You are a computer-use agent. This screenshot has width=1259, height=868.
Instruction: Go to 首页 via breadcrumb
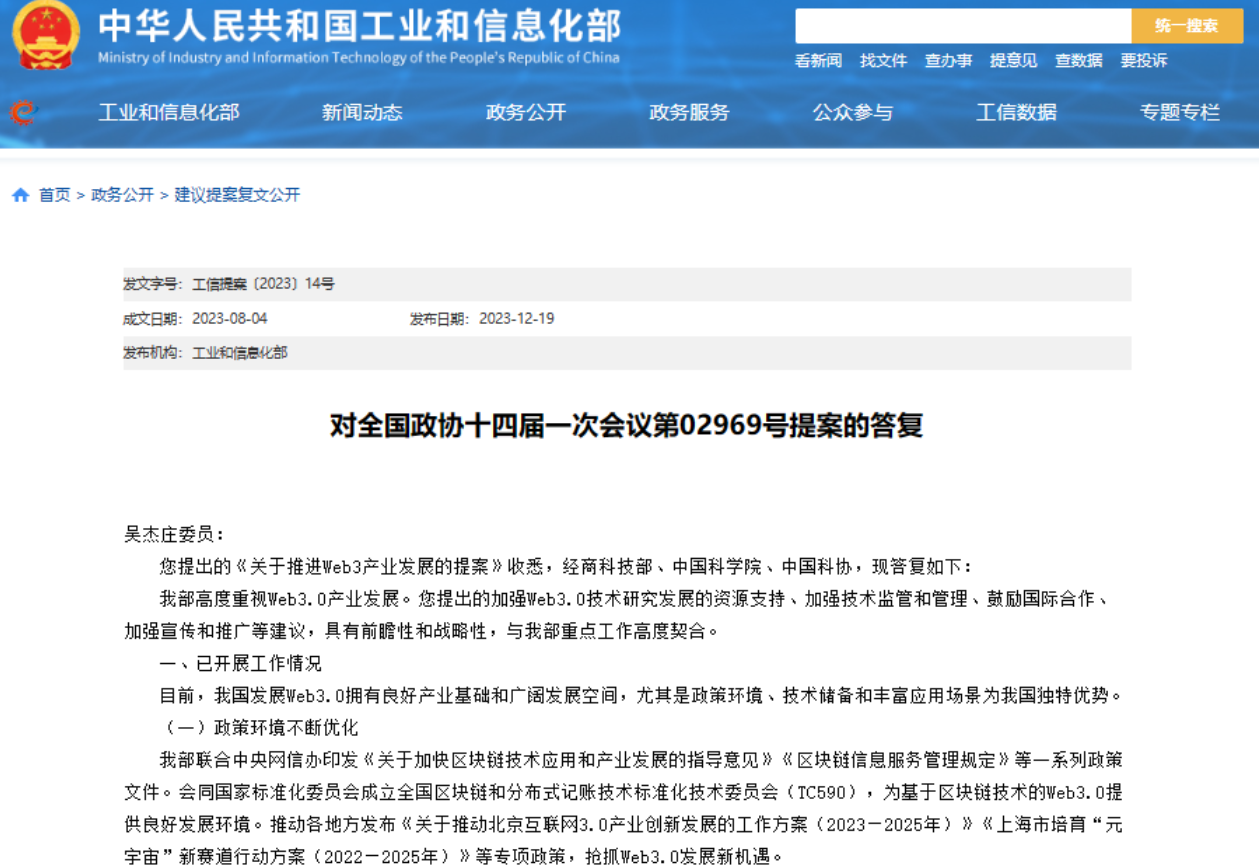coord(54,195)
